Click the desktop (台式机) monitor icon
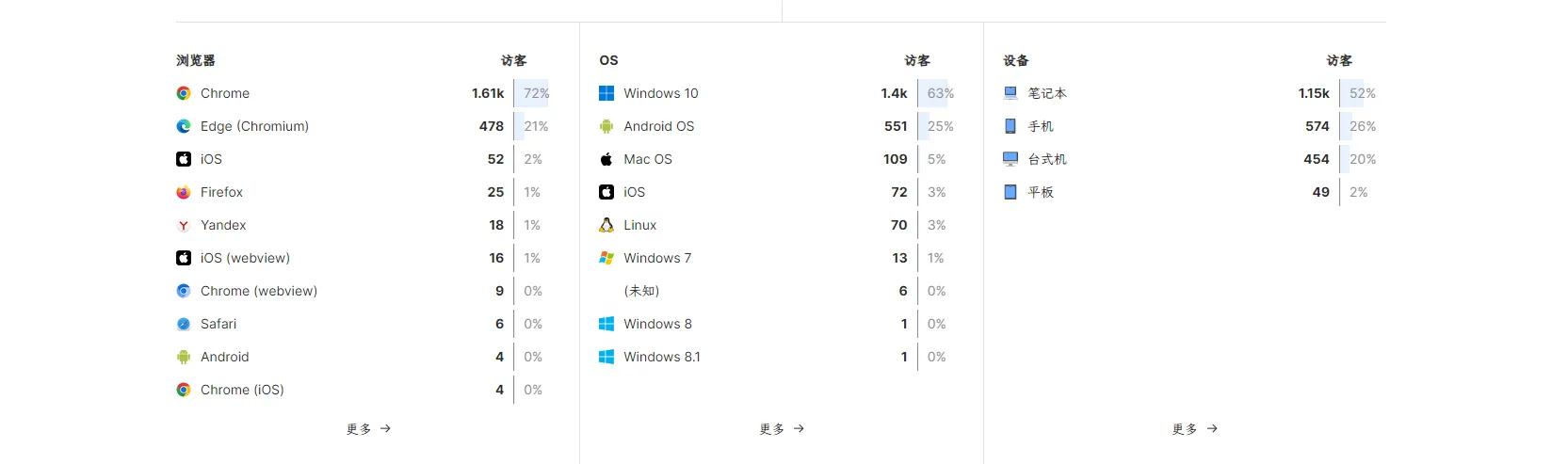Viewport: 1568px width, 464px height. [x=1010, y=159]
